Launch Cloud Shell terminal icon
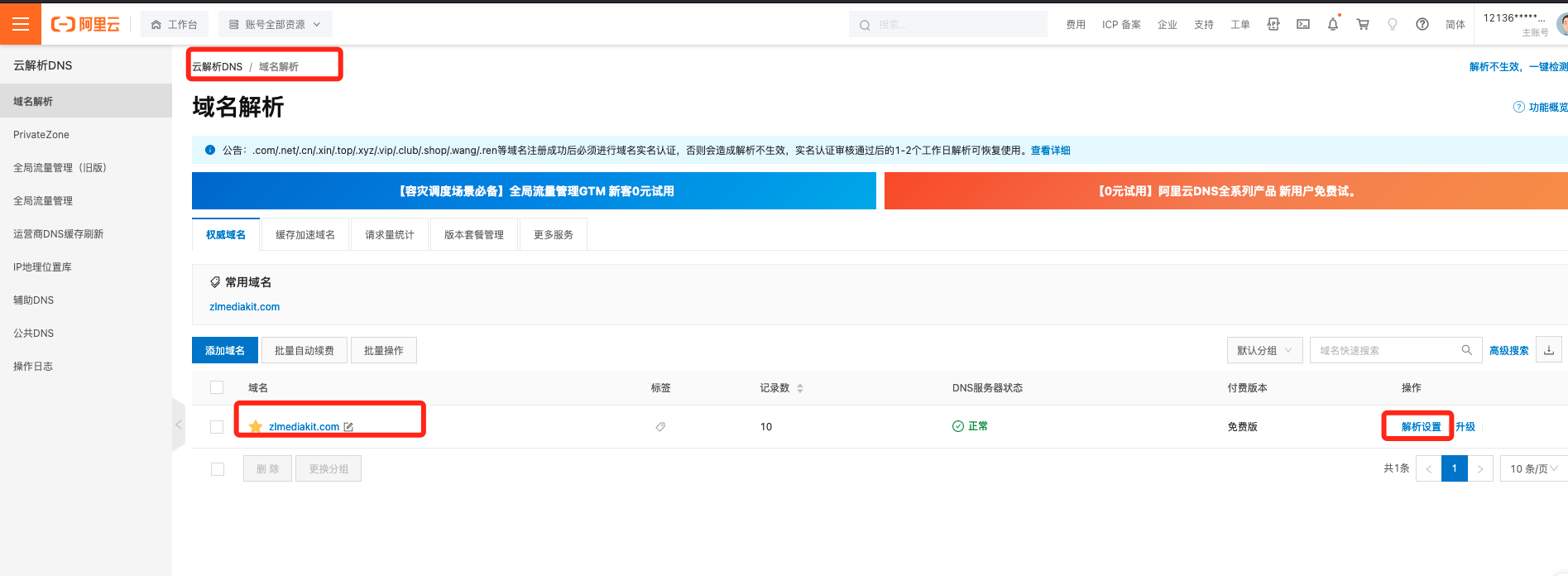 point(1303,25)
